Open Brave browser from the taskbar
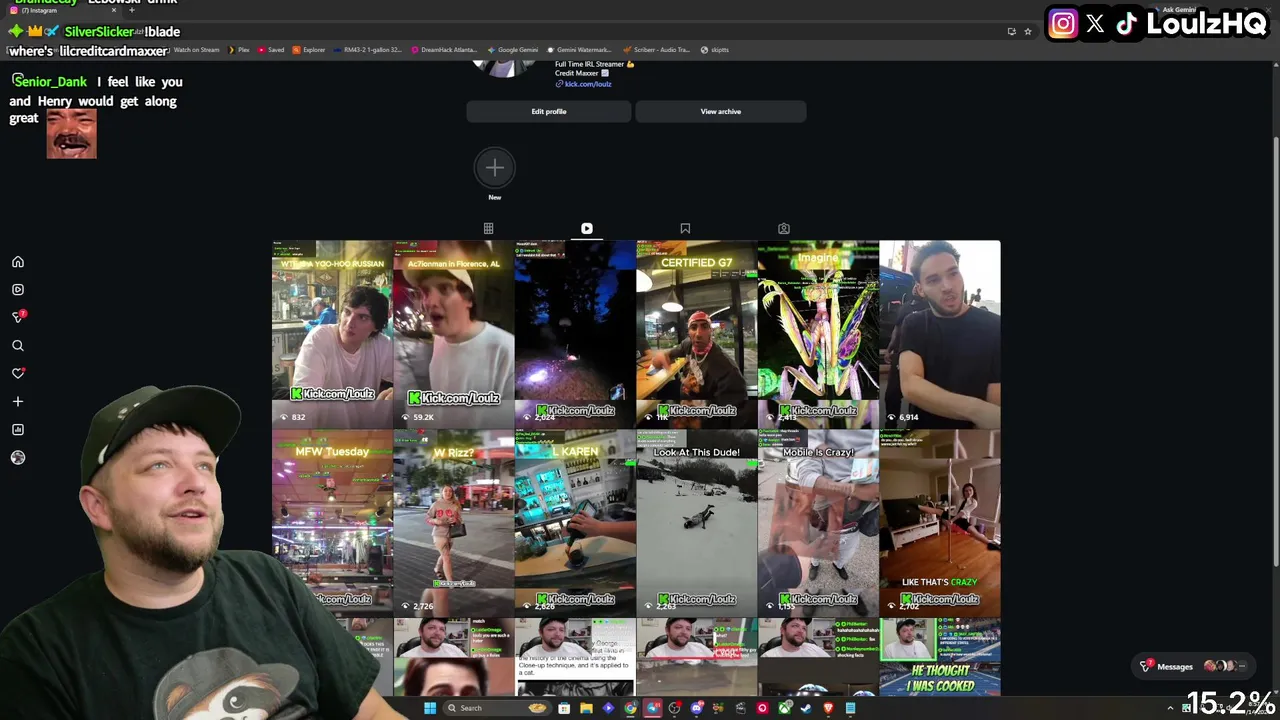The image size is (1280, 720). coord(828,708)
